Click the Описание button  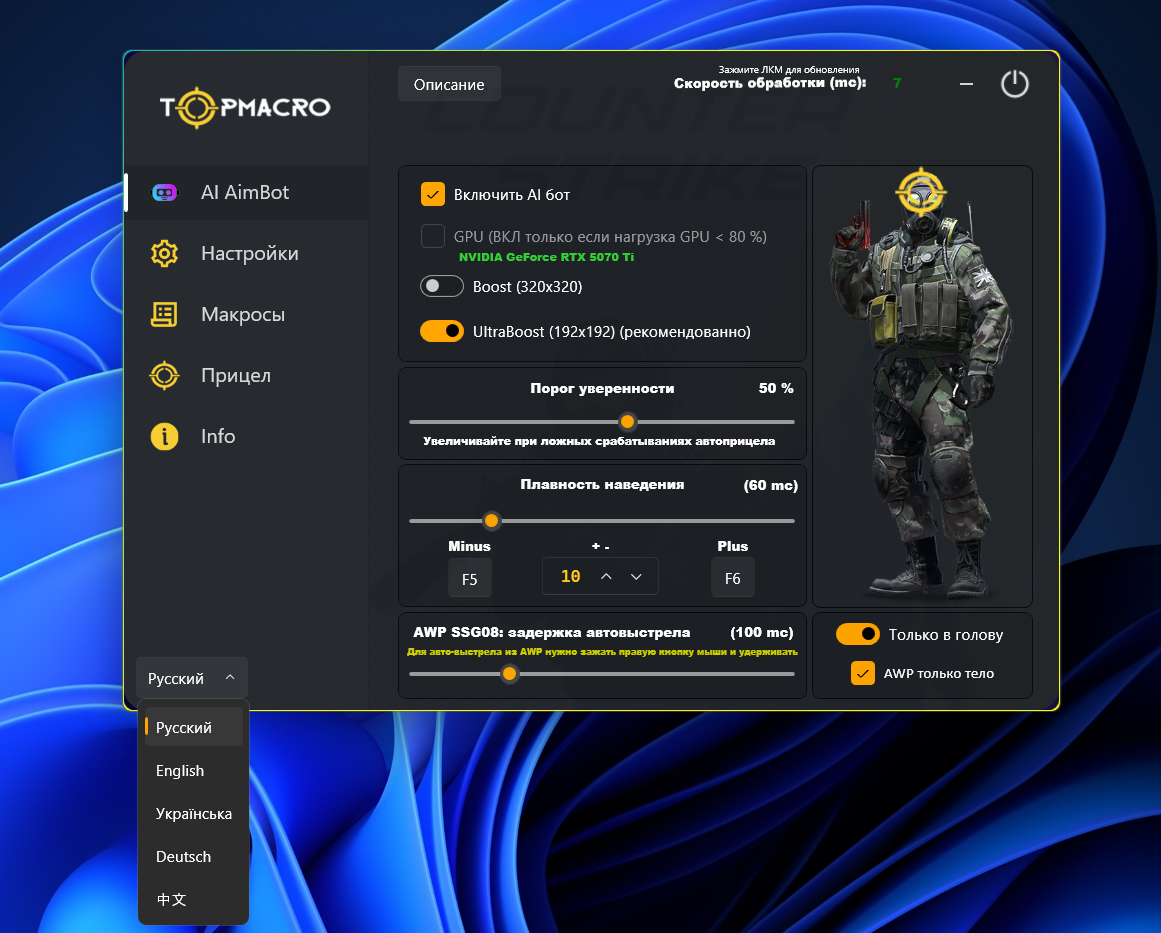tap(449, 84)
